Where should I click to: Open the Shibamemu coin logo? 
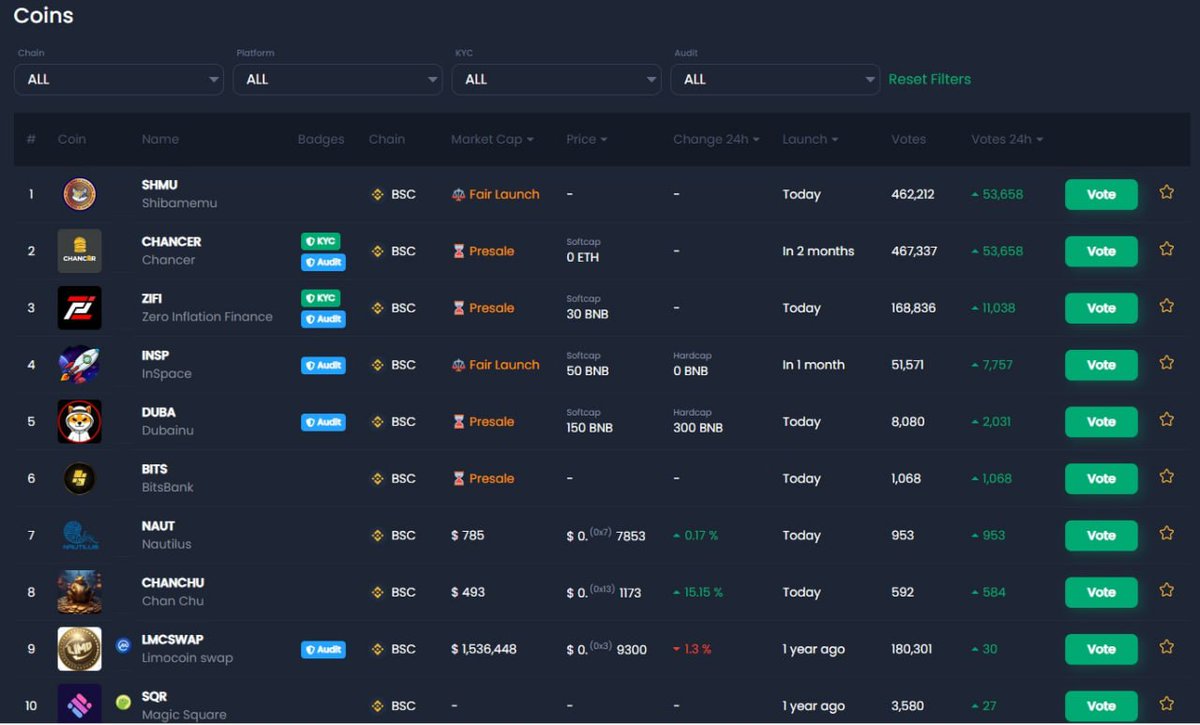coord(79,194)
